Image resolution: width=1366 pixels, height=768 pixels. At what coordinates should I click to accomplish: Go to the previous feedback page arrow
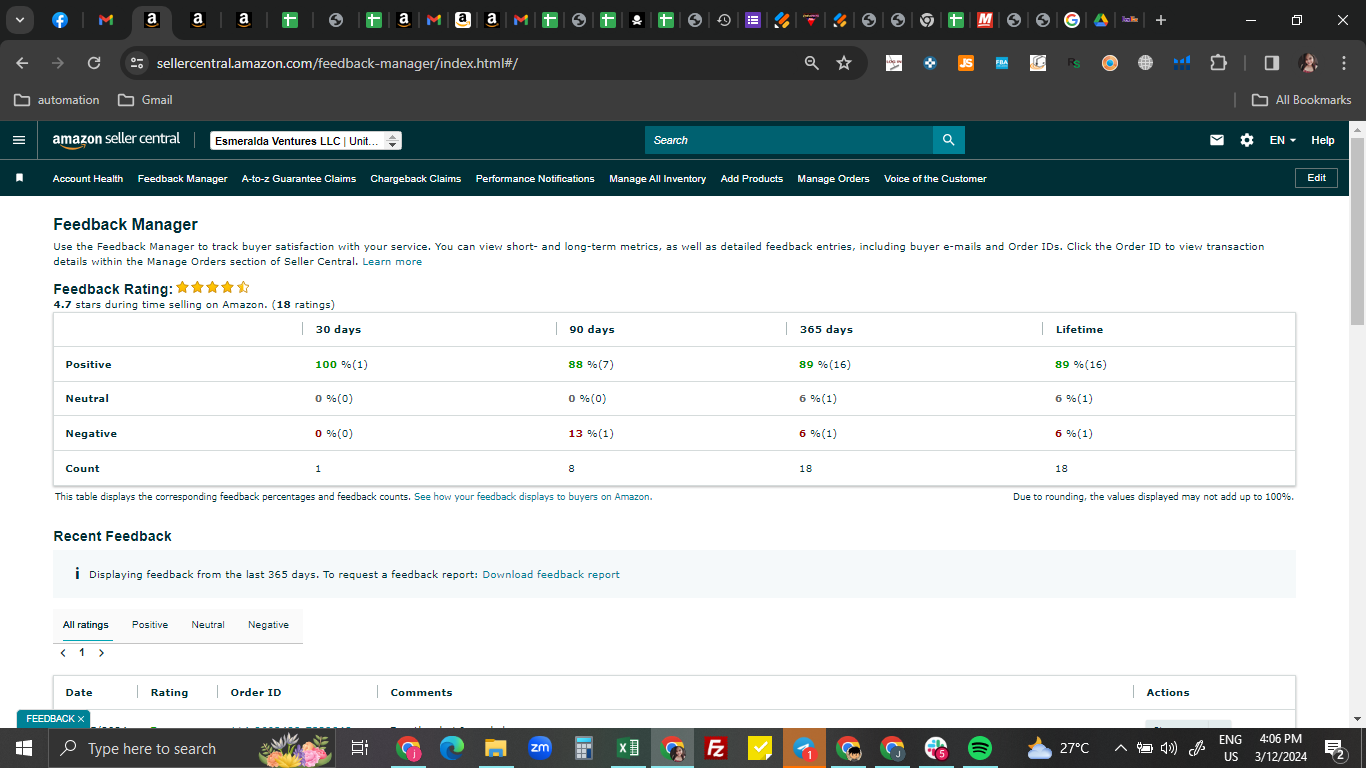63,652
